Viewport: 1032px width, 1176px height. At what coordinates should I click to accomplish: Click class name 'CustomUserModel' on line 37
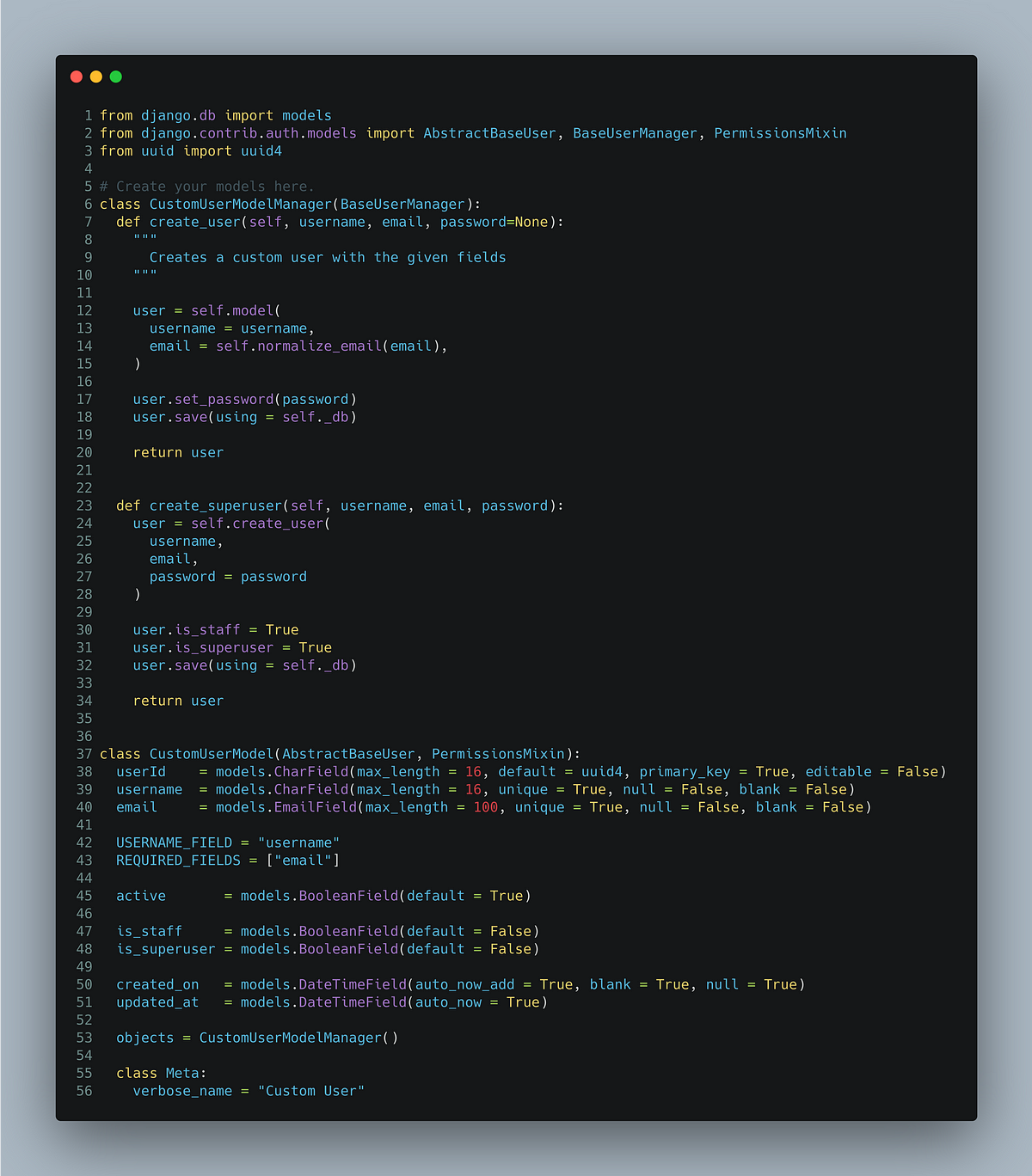pyautogui.click(x=212, y=754)
